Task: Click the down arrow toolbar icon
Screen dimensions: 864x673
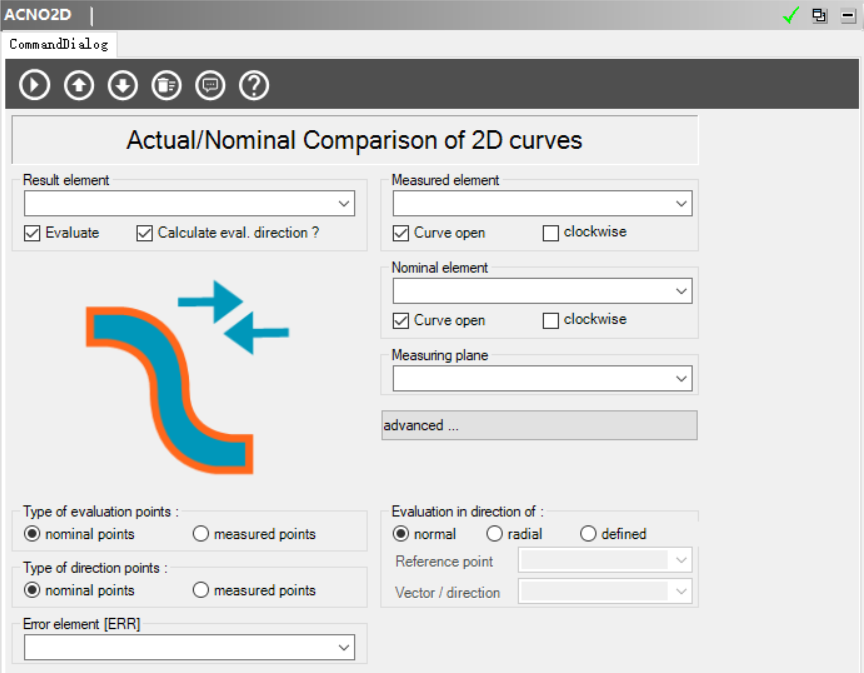Action: point(122,85)
